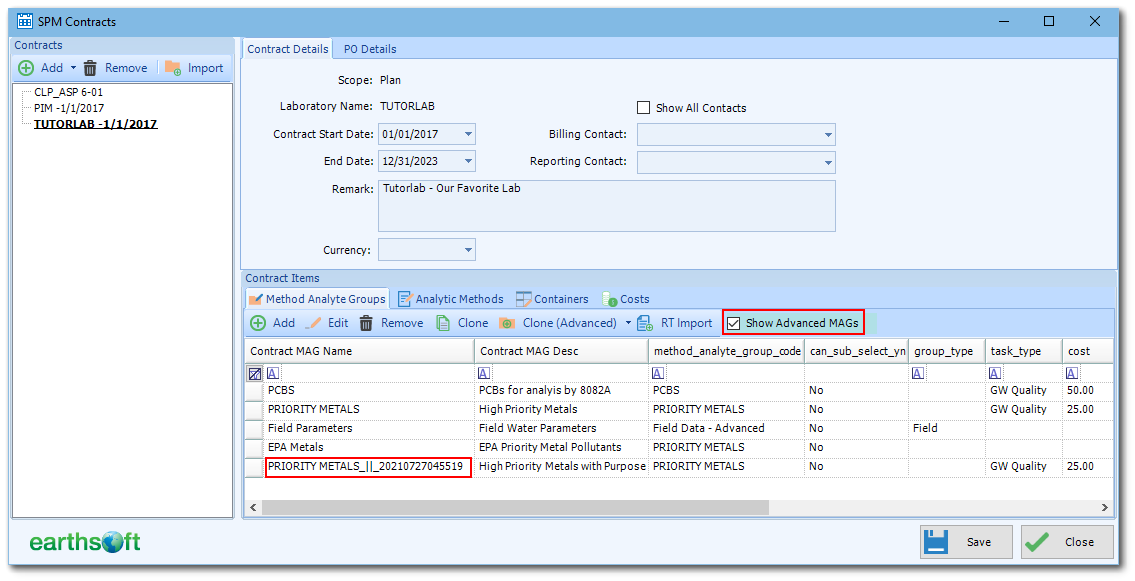
Task: Click the Clone icon for MAGs
Action: tap(443, 323)
